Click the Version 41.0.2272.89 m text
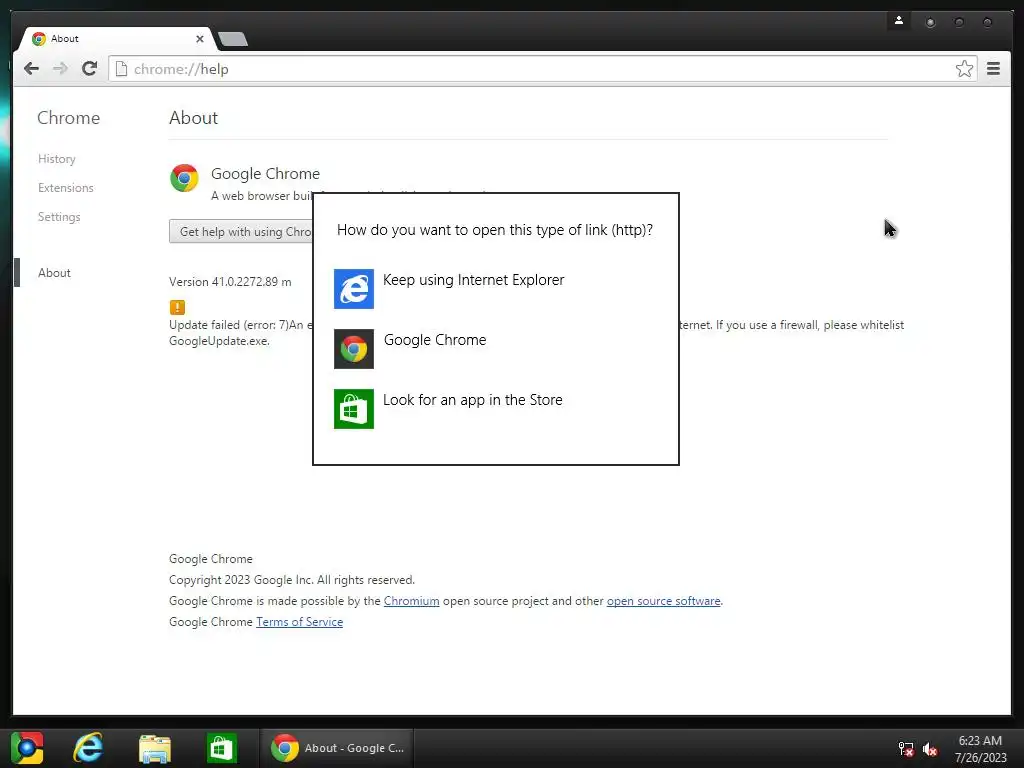The image size is (1024, 768). coord(231,282)
